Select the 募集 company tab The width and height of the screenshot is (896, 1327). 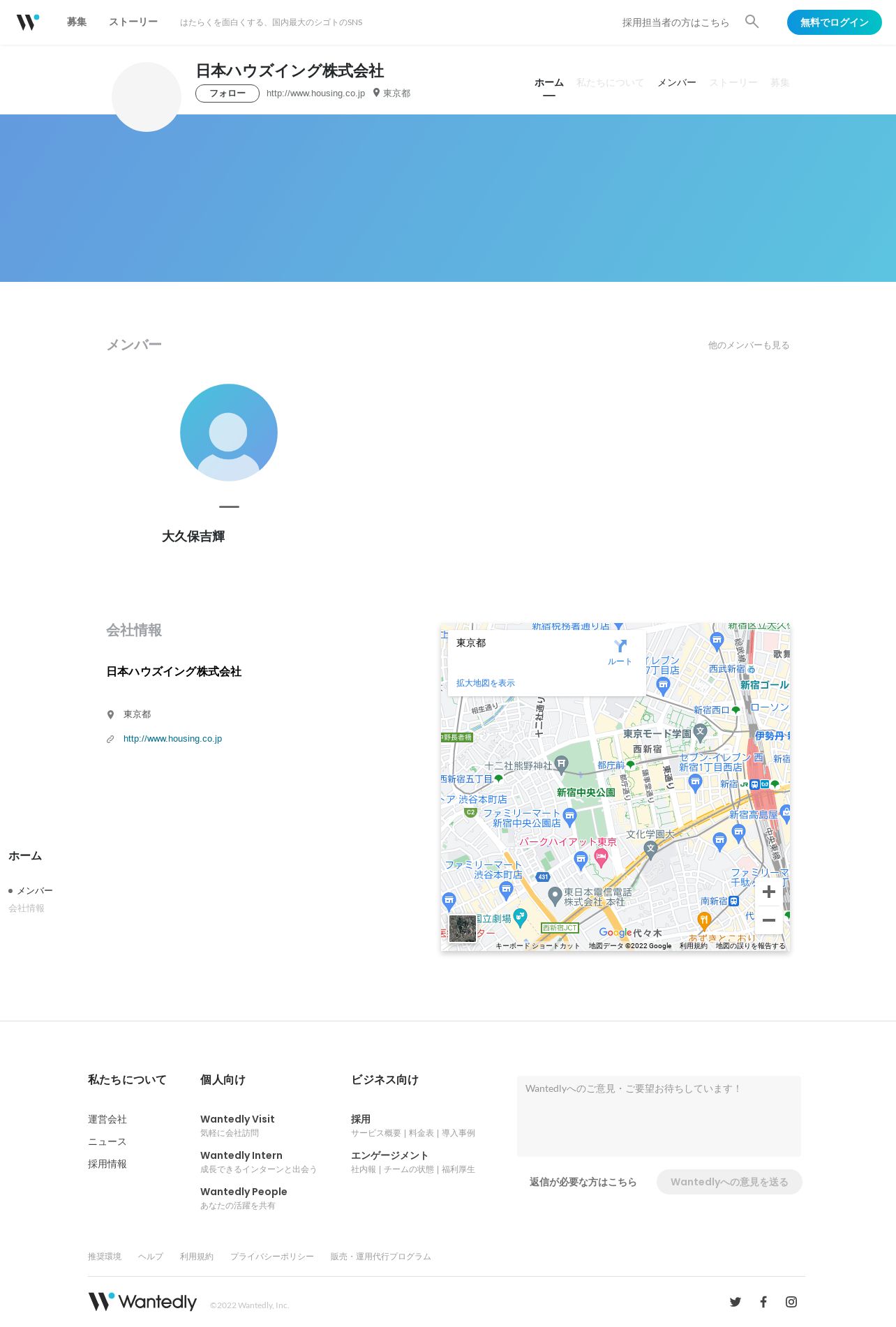point(780,82)
